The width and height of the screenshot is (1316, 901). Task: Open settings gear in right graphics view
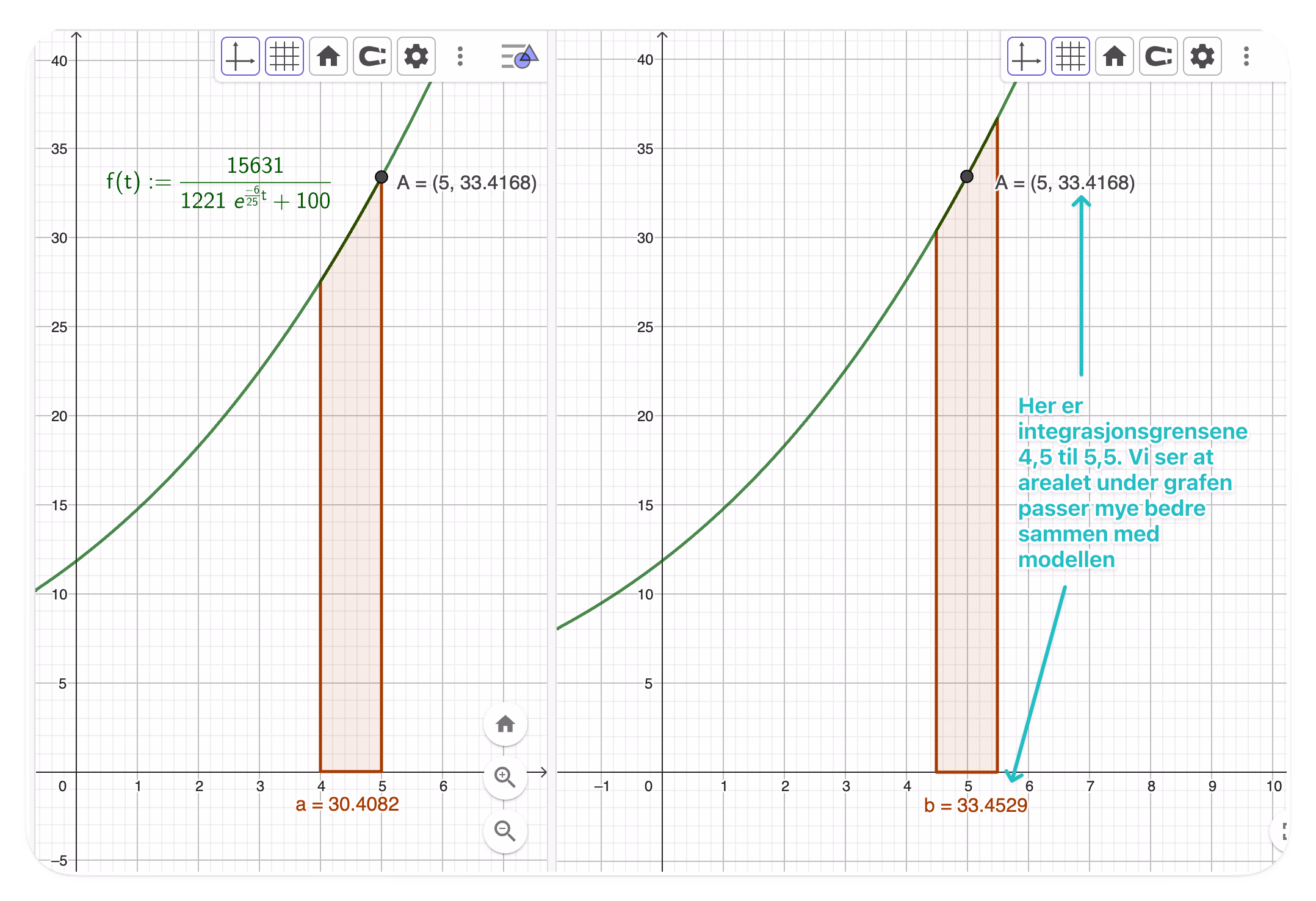click(1202, 57)
